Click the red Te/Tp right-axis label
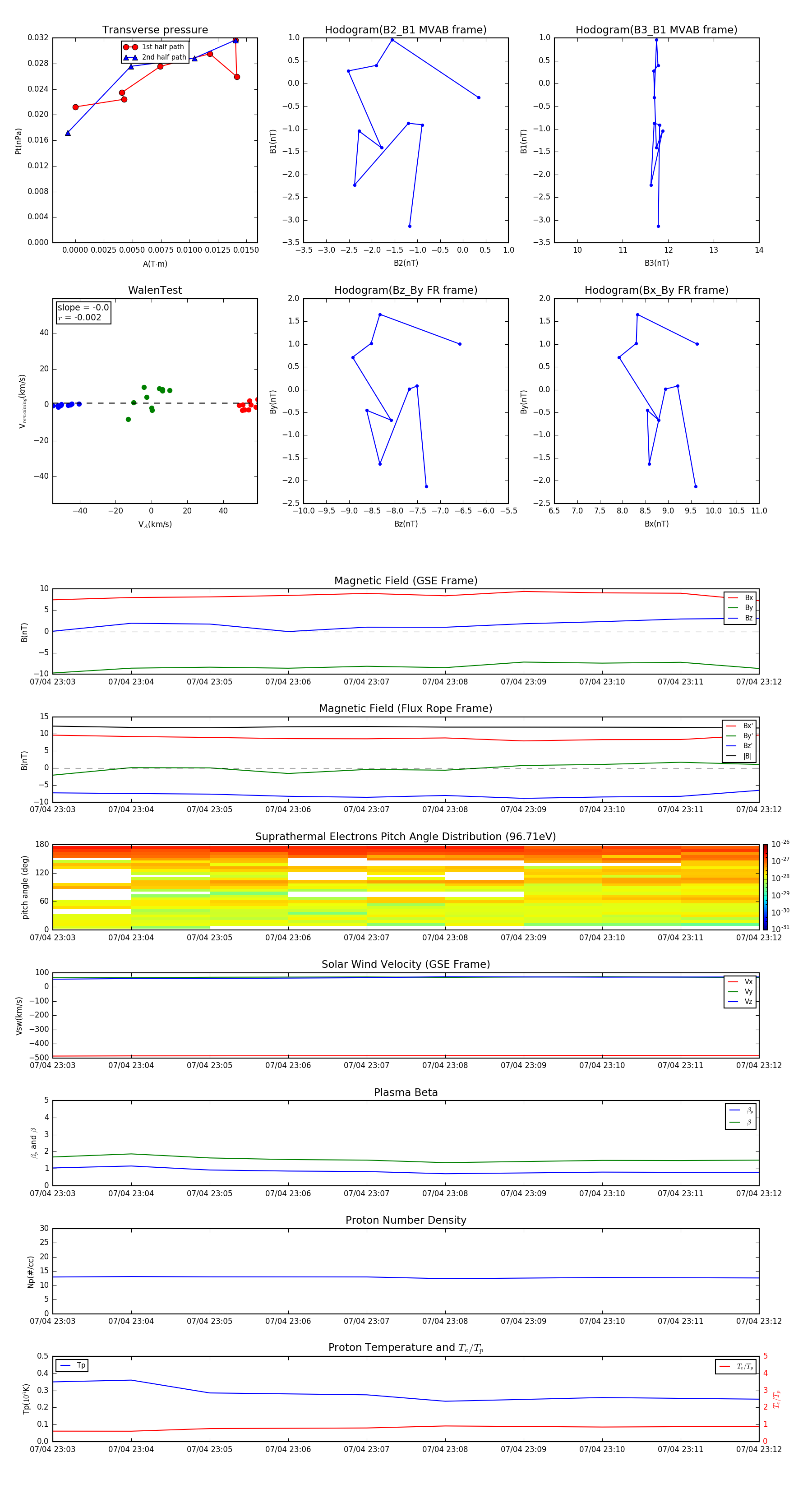 click(x=776, y=1399)
